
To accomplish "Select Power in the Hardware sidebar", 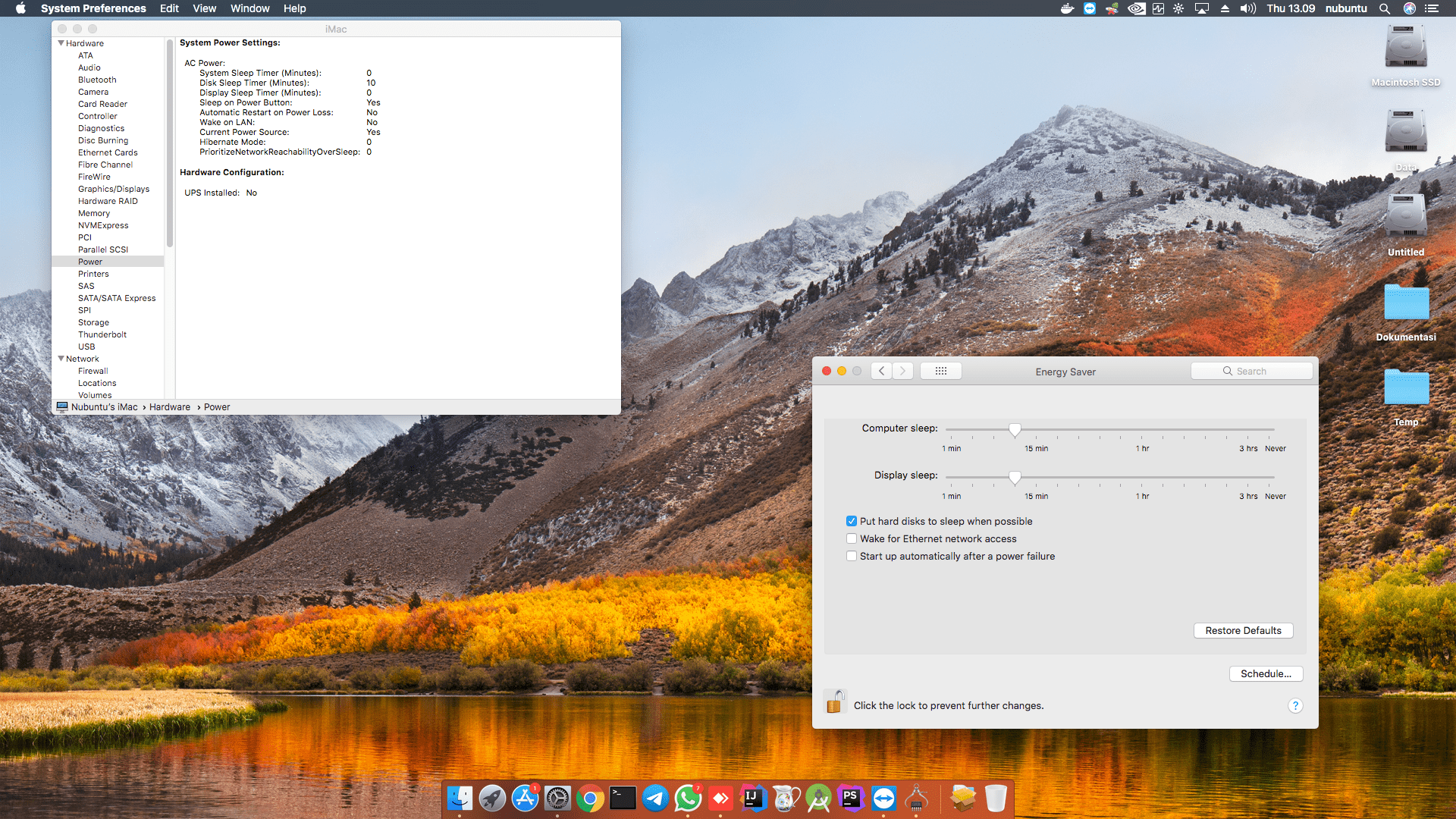I will click(x=90, y=261).
